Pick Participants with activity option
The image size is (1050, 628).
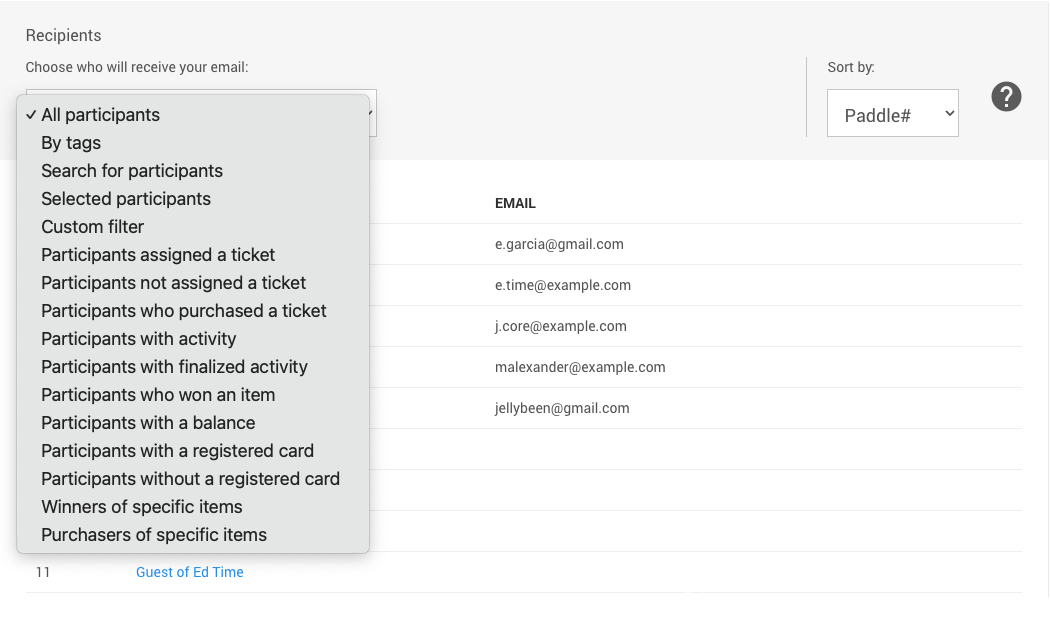point(139,339)
